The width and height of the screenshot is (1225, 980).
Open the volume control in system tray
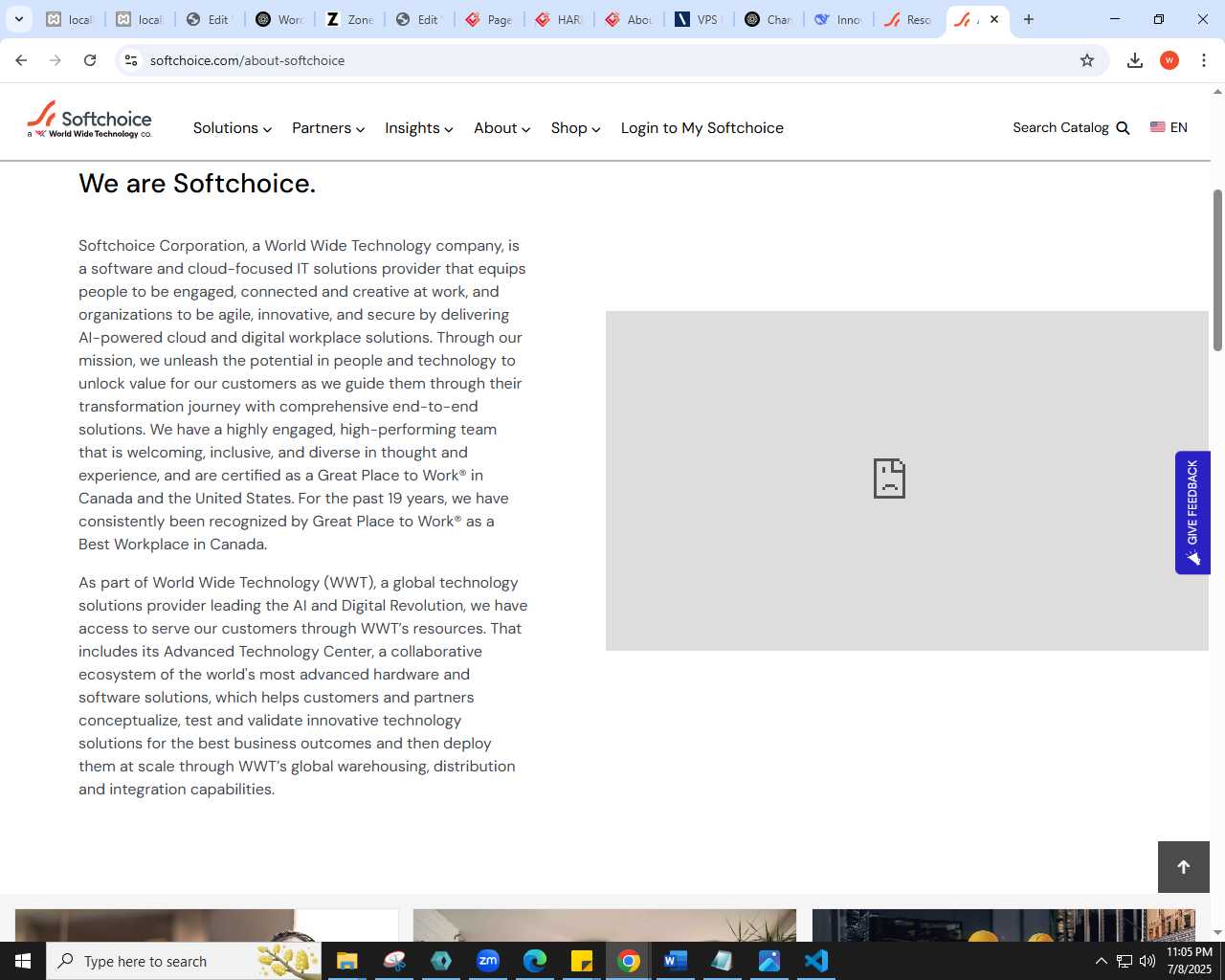[1147, 961]
